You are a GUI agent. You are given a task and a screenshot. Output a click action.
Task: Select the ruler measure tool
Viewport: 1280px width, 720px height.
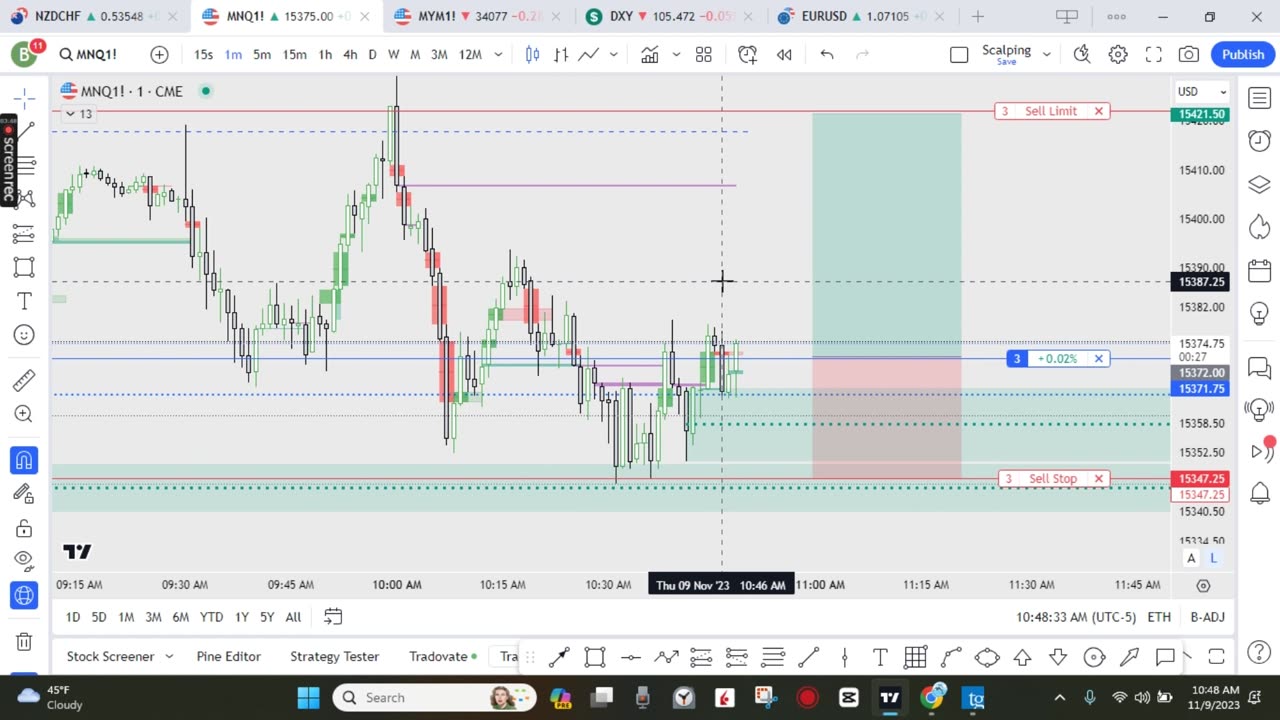click(25, 380)
